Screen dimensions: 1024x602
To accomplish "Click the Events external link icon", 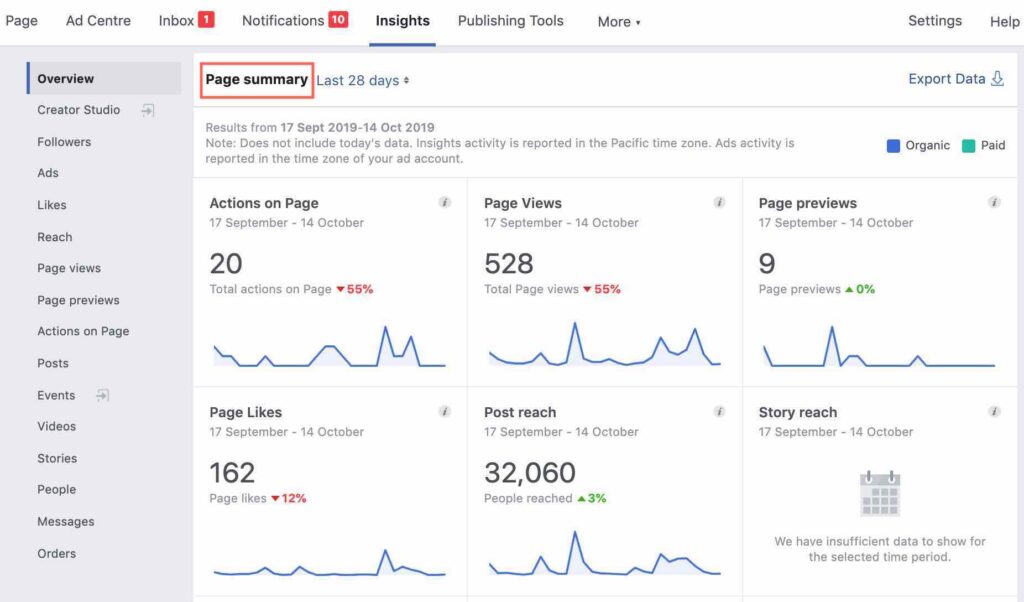I will click(101, 395).
